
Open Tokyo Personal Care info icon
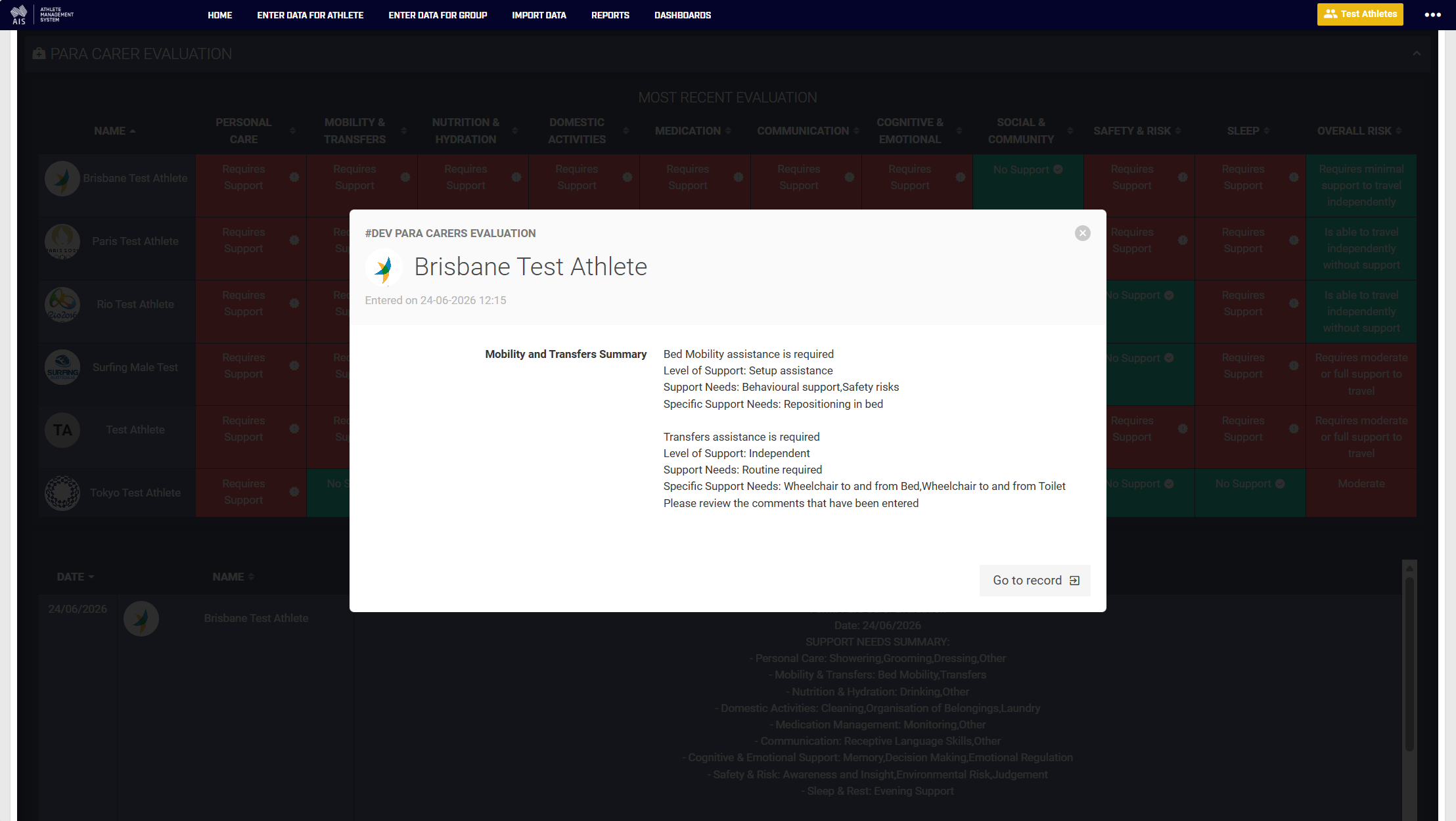point(294,492)
